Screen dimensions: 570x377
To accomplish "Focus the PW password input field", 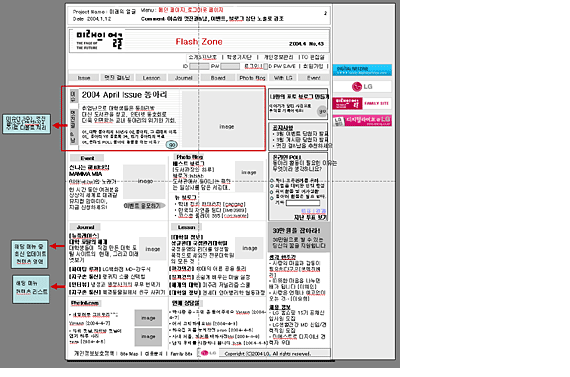I will (230, 66).
